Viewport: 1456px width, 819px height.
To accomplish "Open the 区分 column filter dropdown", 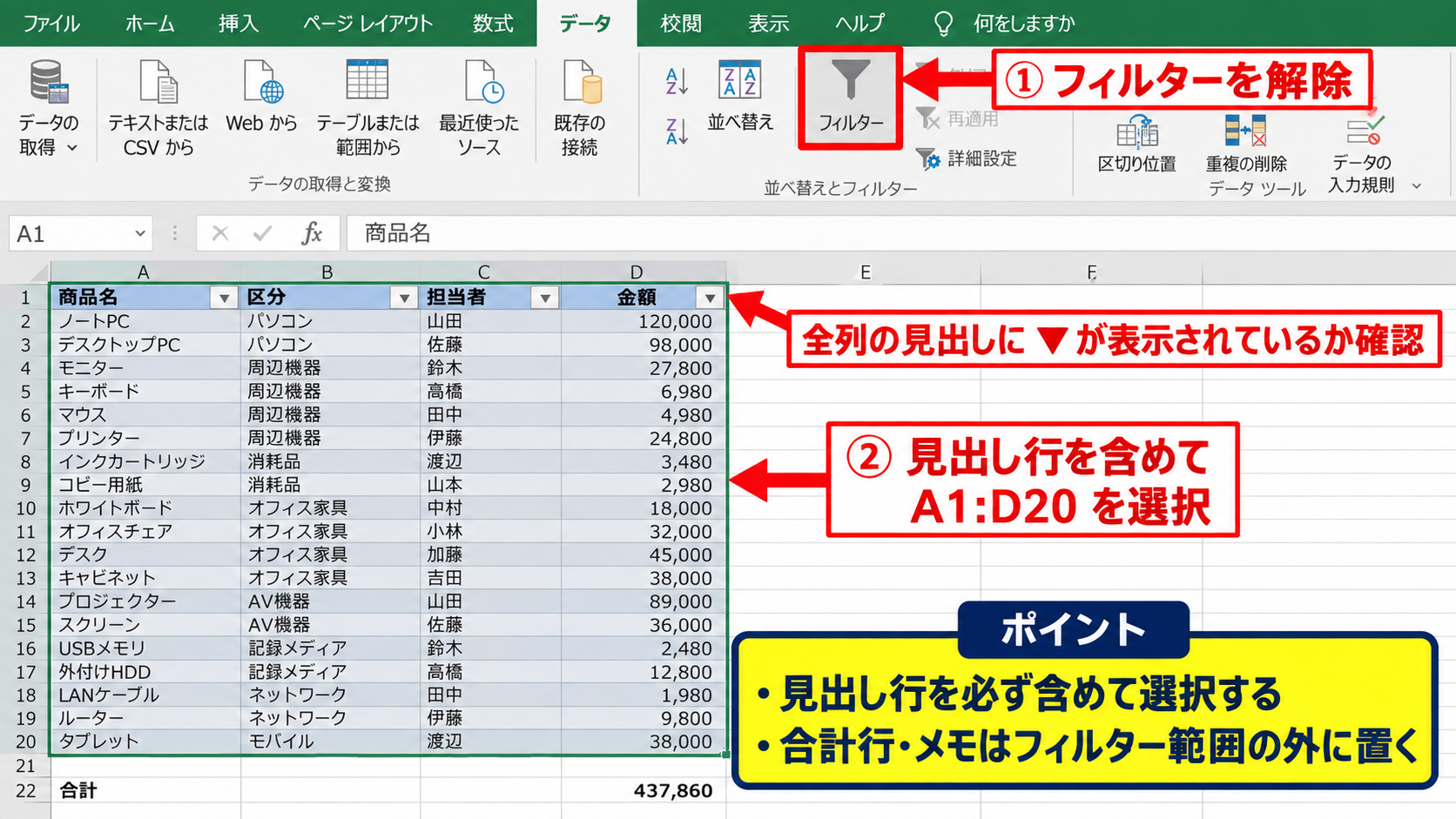I will (x=404, y=298).
